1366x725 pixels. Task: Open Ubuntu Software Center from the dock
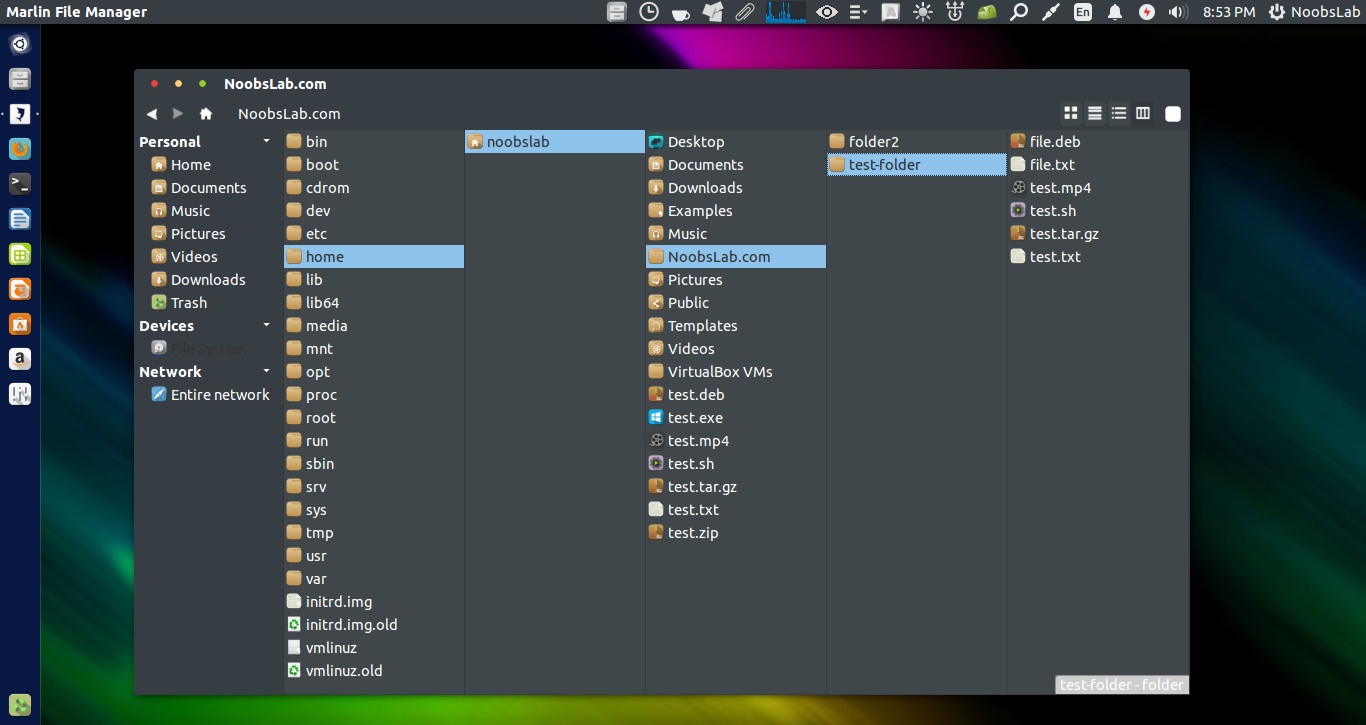(x=20, y=324)
